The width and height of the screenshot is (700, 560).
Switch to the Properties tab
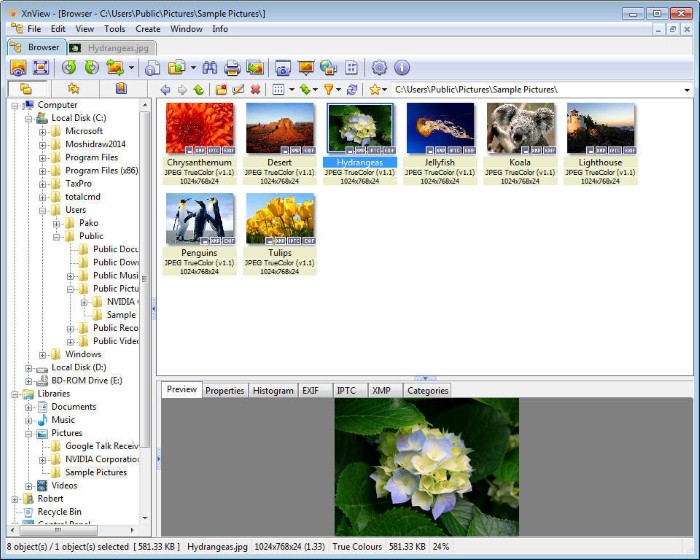tap(225, 391)
